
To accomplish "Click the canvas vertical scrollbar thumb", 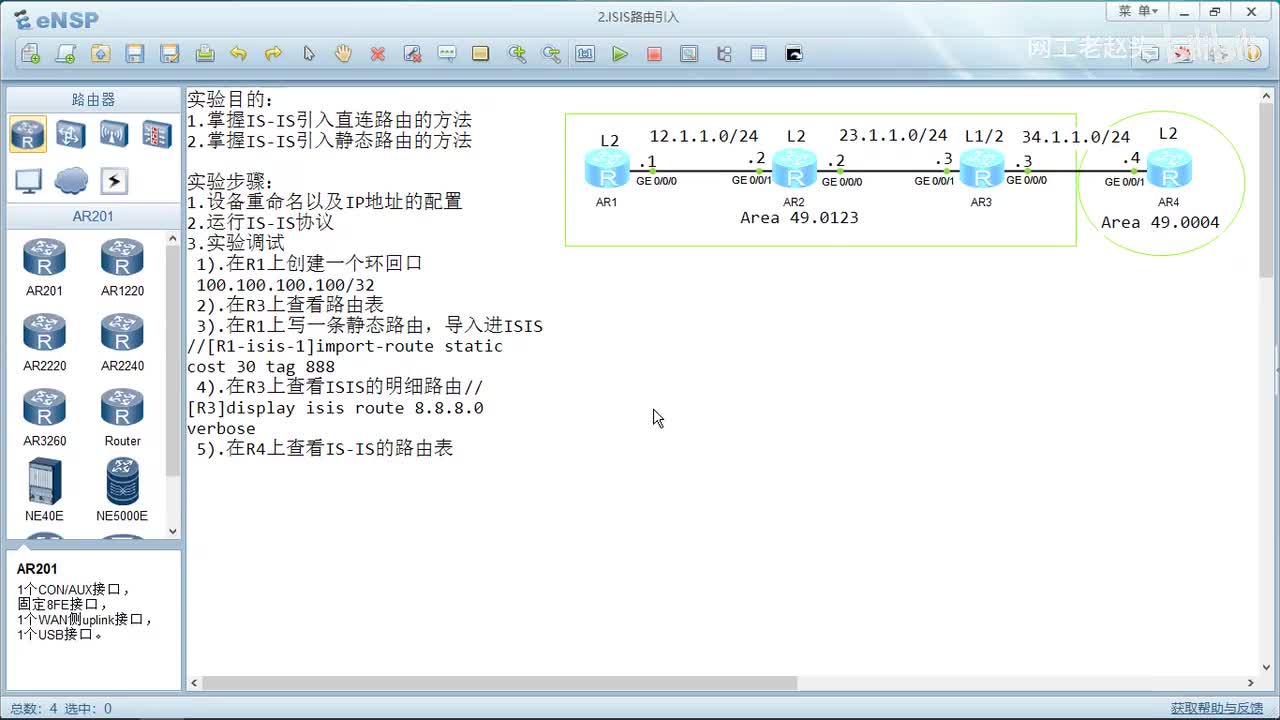I will coord(1266,190).
